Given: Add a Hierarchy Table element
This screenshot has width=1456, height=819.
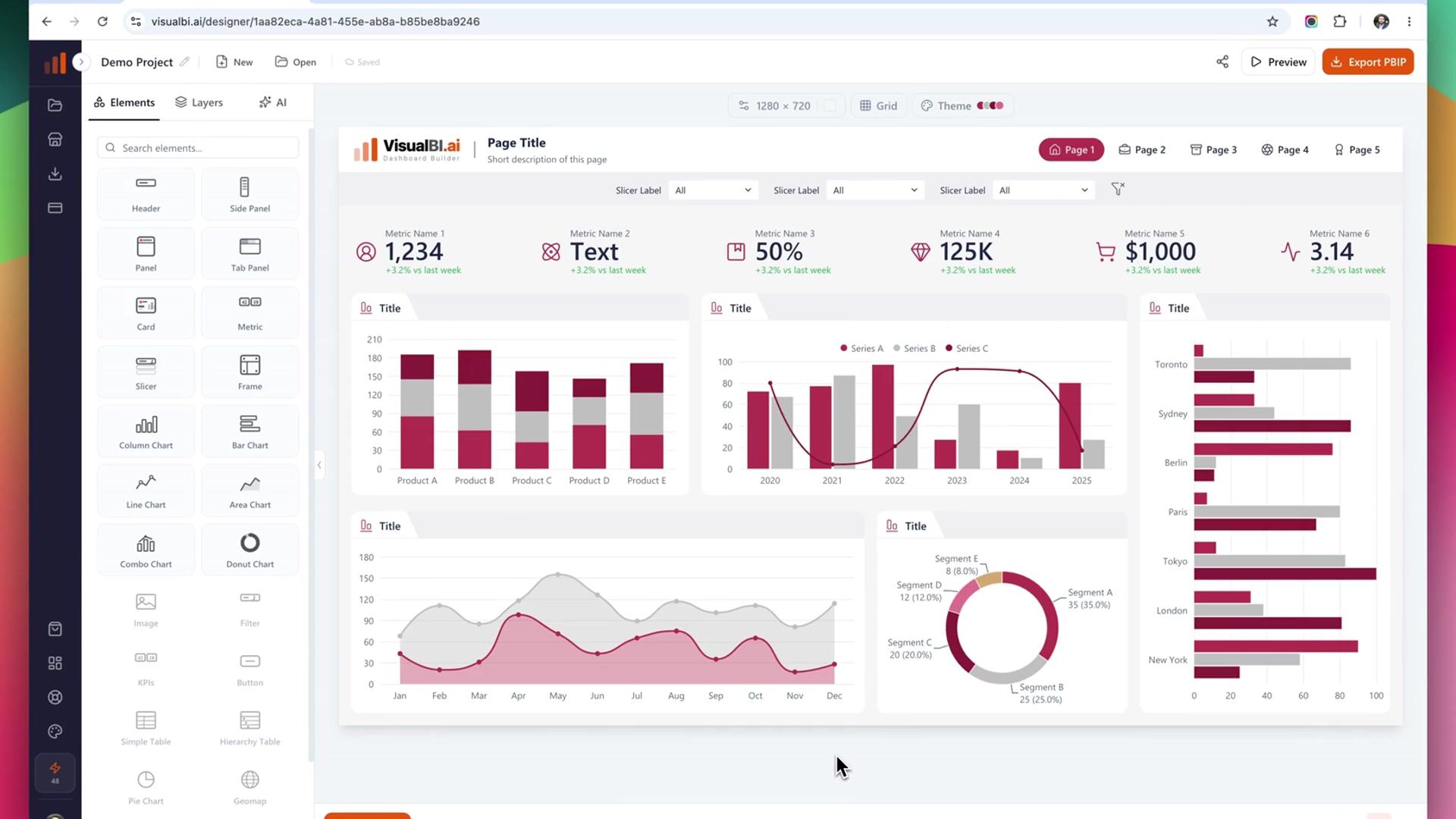Looking at the screenshot, I should tap(249, 727).
